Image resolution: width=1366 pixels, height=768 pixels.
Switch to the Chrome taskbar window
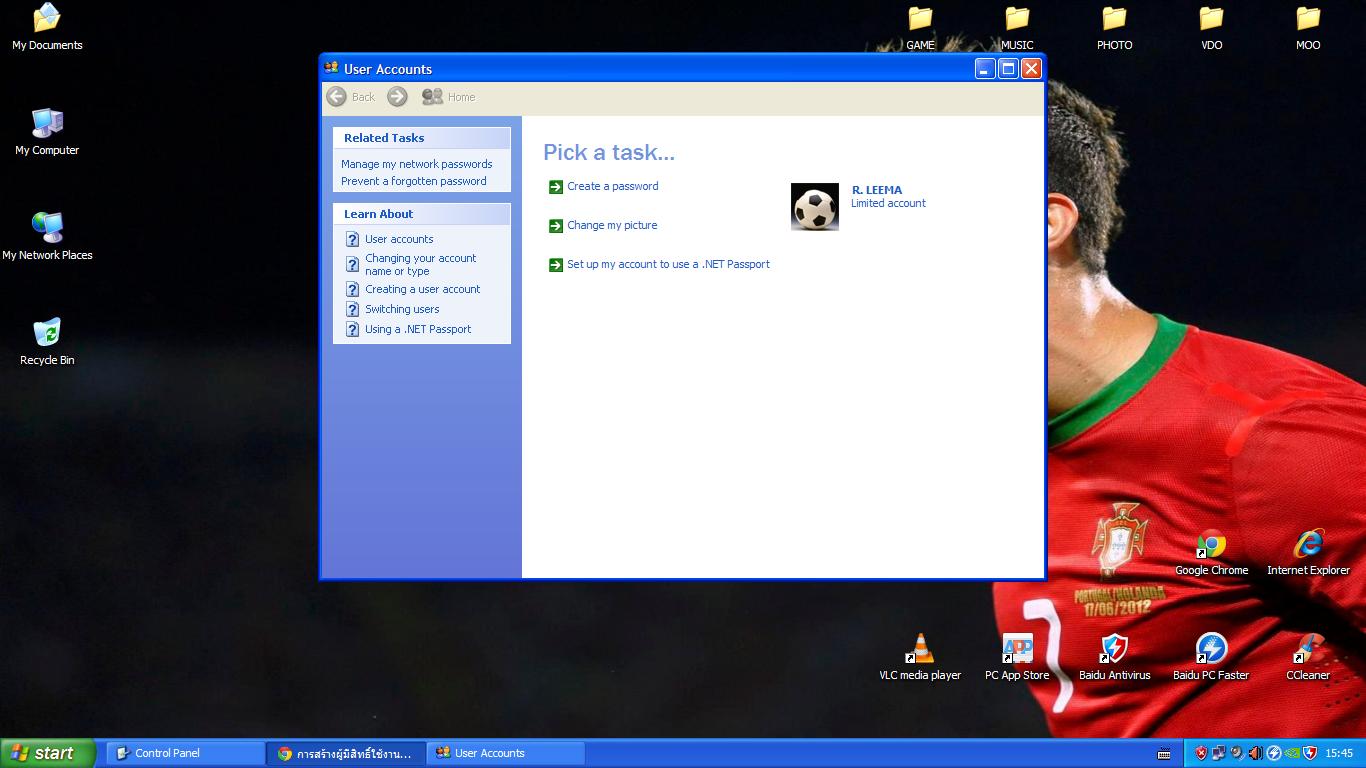point(346,753)
